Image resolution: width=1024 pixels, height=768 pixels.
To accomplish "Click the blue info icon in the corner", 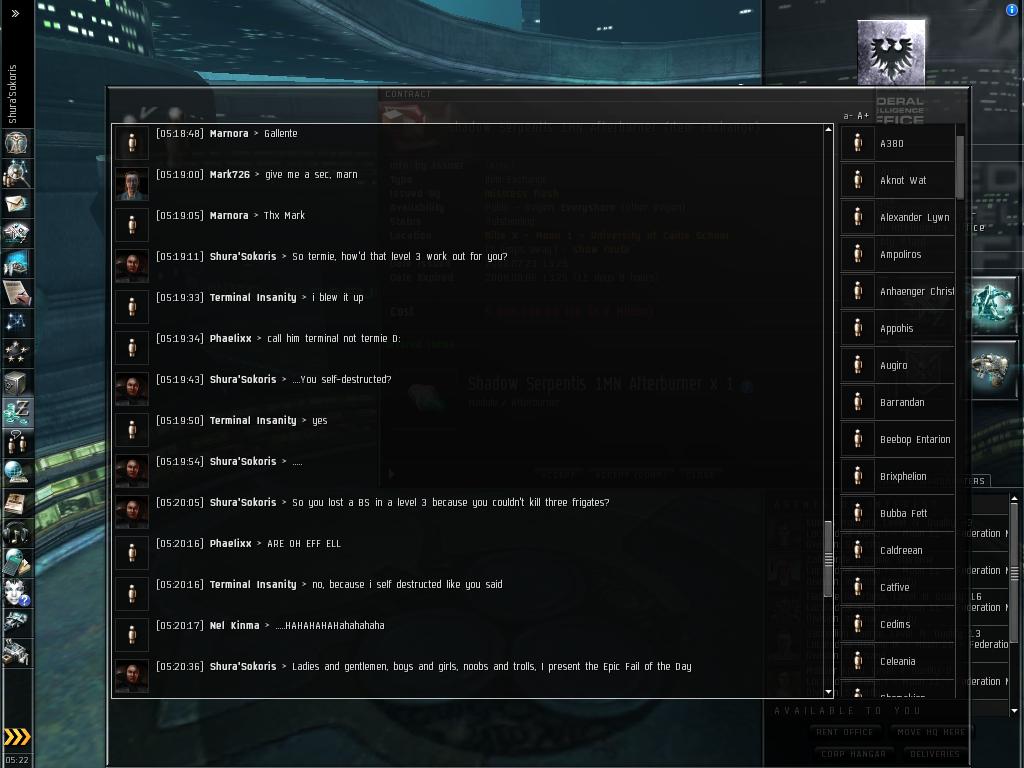I will (x=1012, y=10).
